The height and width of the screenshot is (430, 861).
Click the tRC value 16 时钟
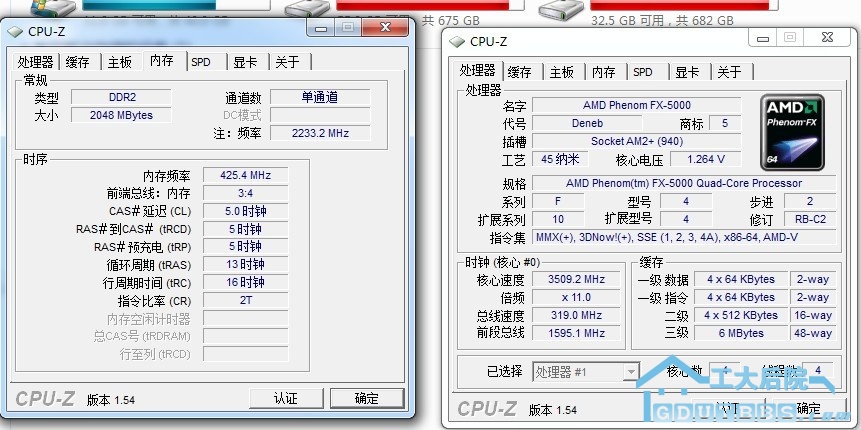245,282
